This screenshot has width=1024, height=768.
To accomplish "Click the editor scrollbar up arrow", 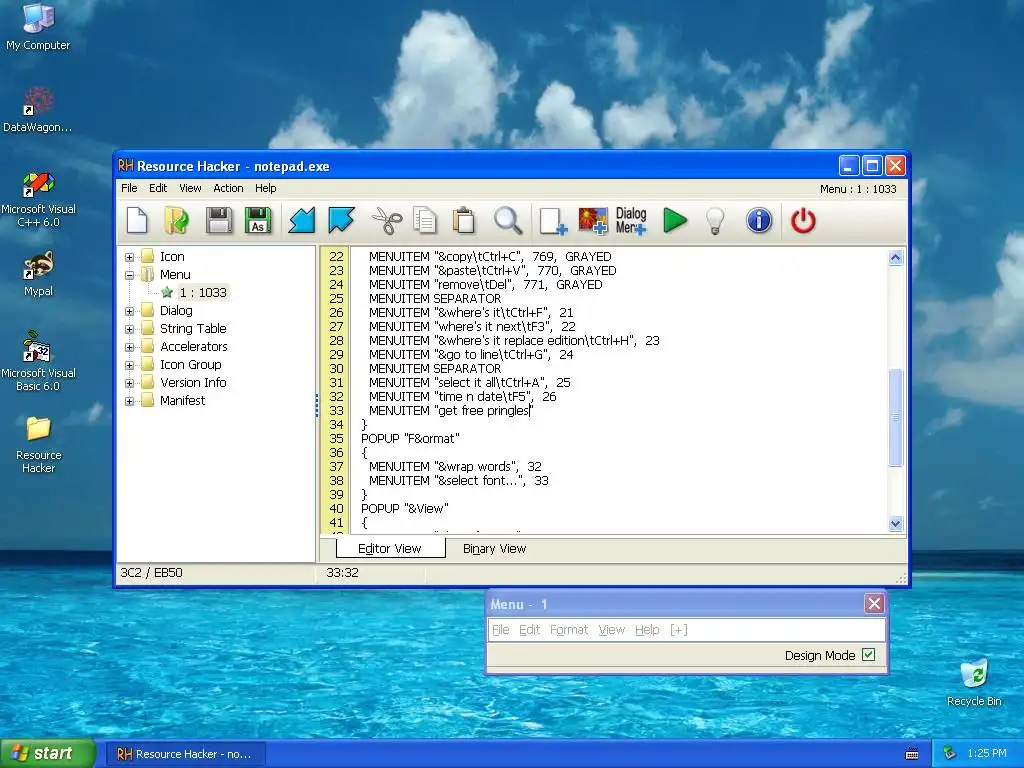I will click(895, 257).
